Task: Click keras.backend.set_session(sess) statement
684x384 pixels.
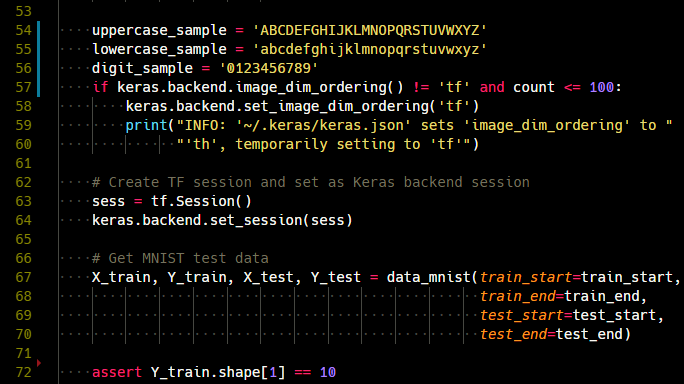Action: (222, 220)
